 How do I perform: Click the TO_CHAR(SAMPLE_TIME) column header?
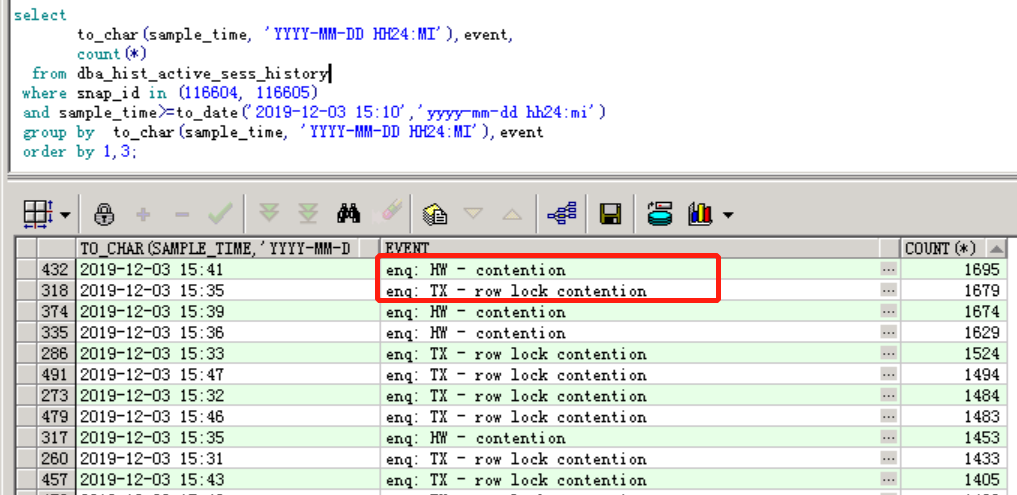(226, 248)
